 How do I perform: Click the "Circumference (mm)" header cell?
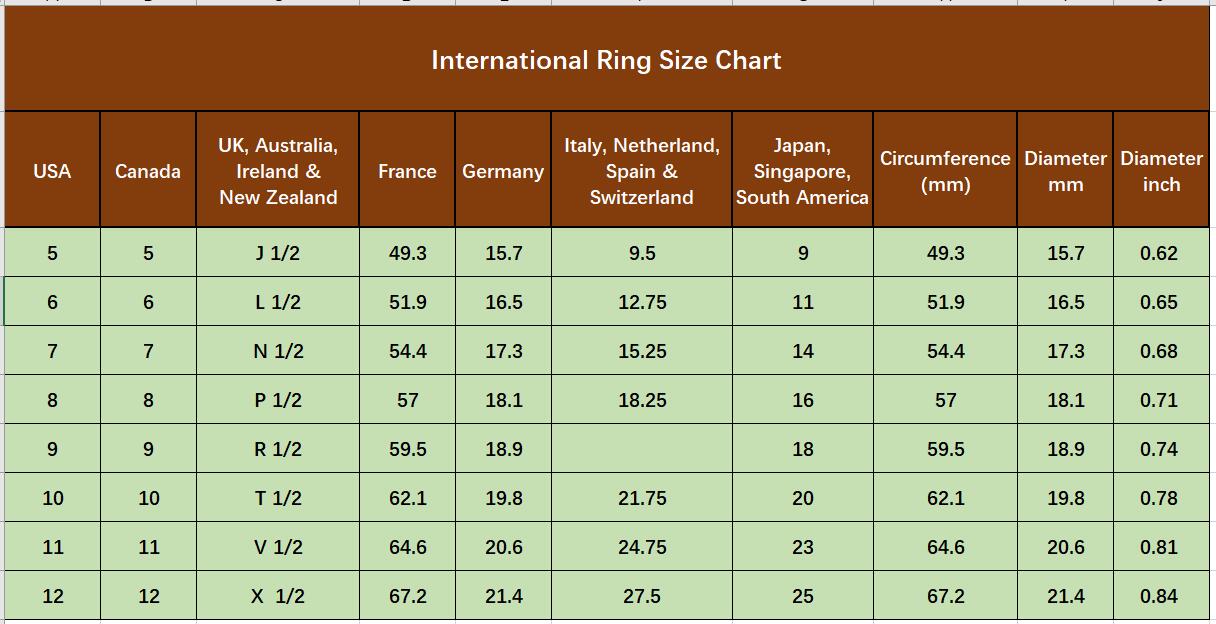(x=945, y=171)
